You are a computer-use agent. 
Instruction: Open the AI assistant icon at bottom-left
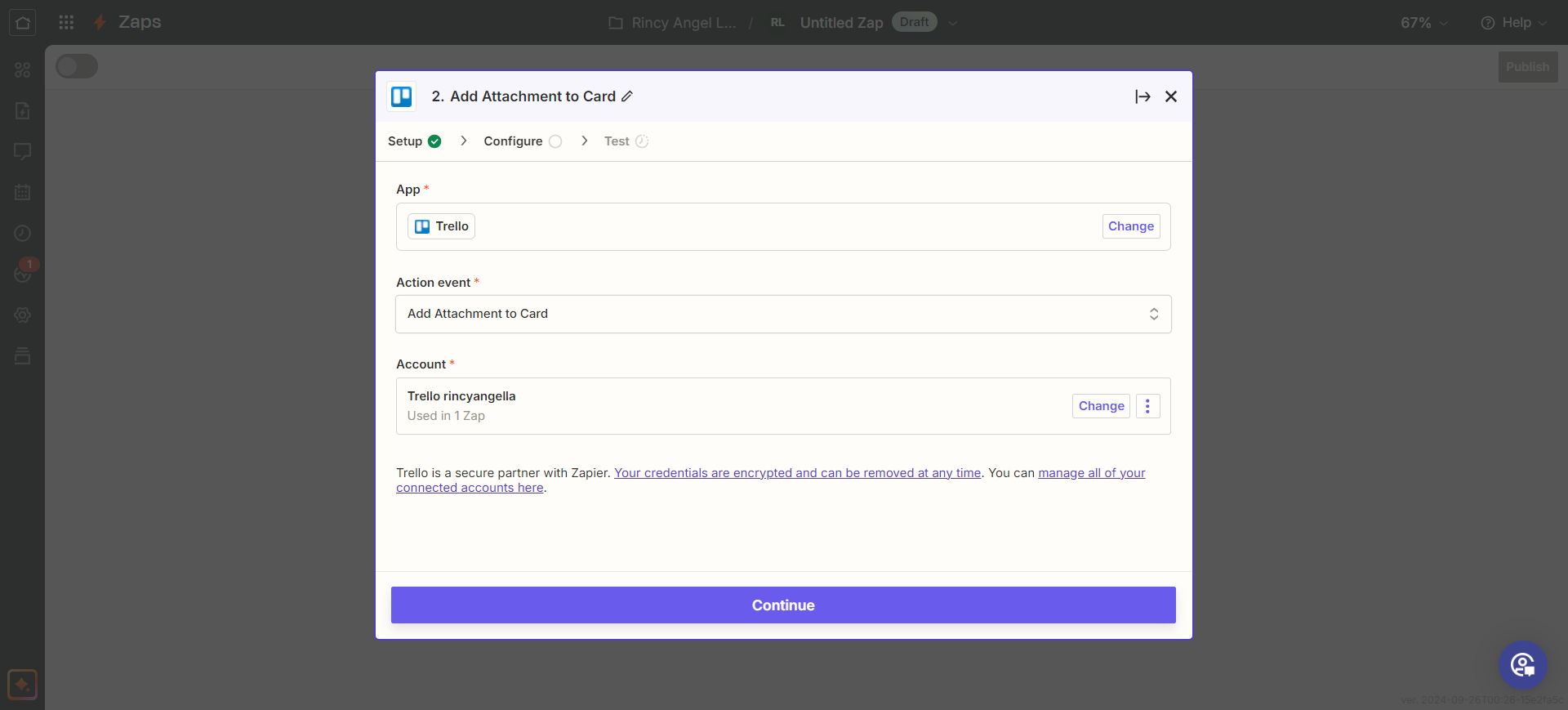click(22, 684)
